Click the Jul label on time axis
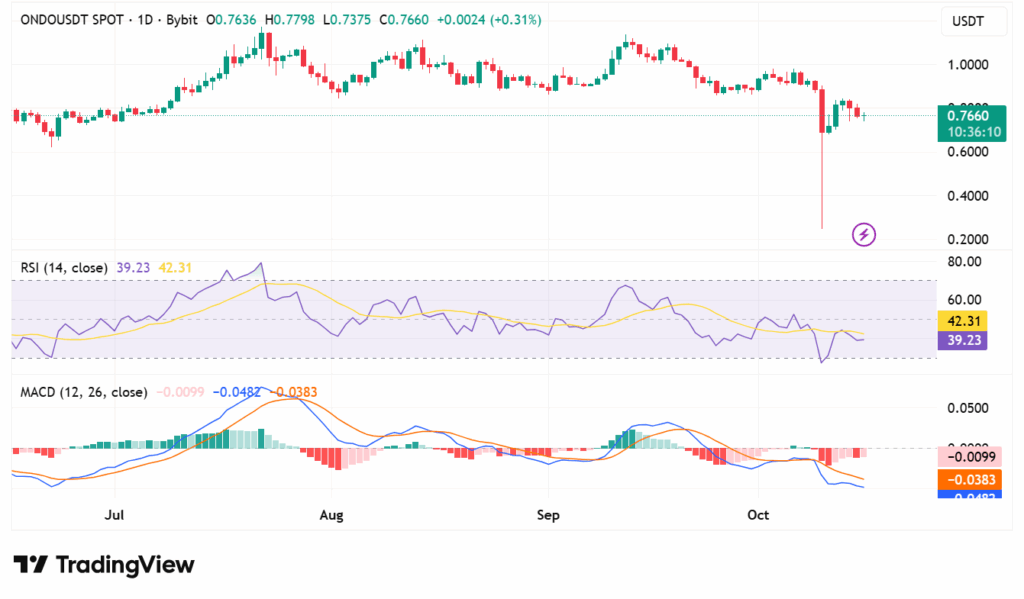Viewport: 1024px width, 599px height. coord(114,515)
